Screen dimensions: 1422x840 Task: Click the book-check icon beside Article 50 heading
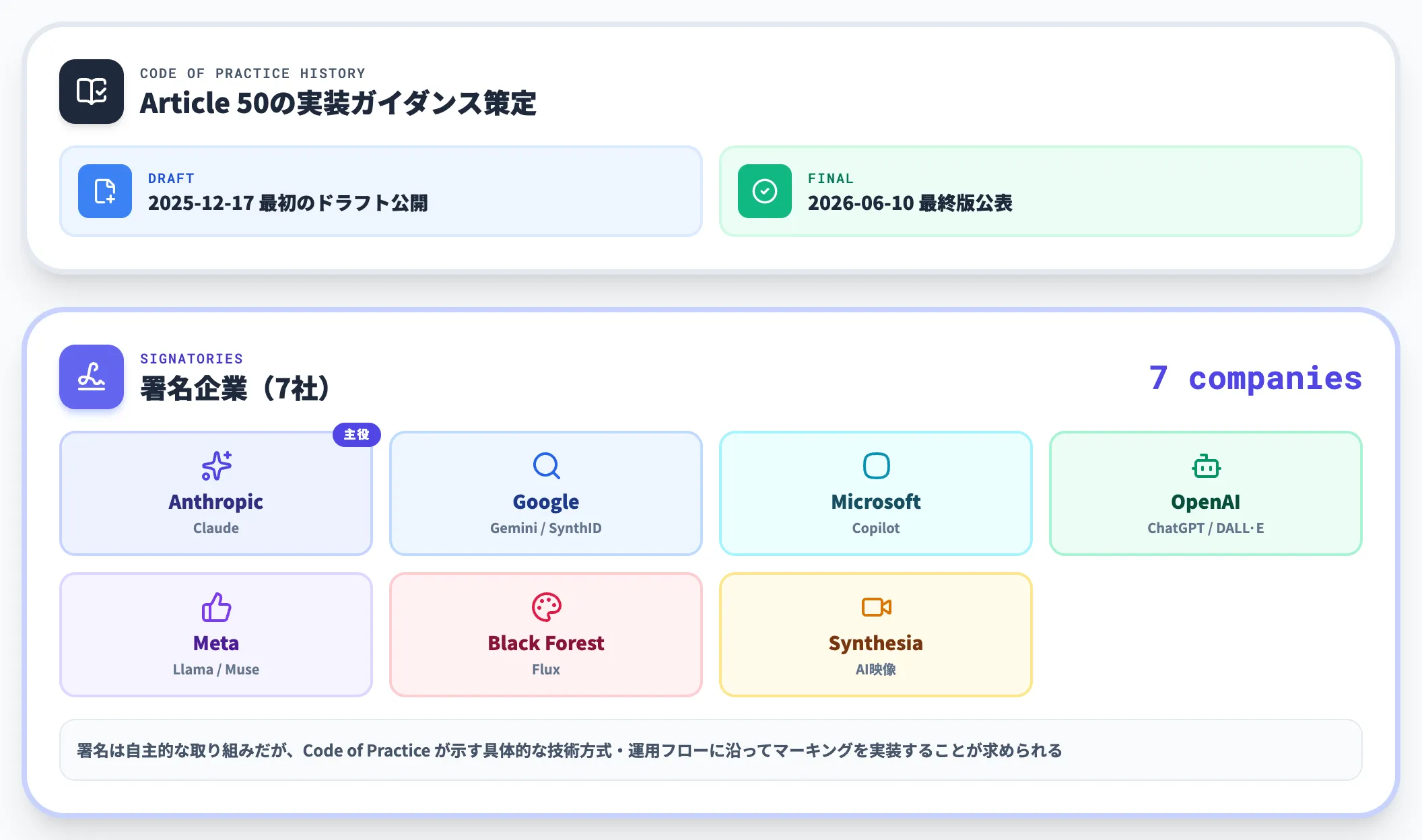(x=92, y=92)
